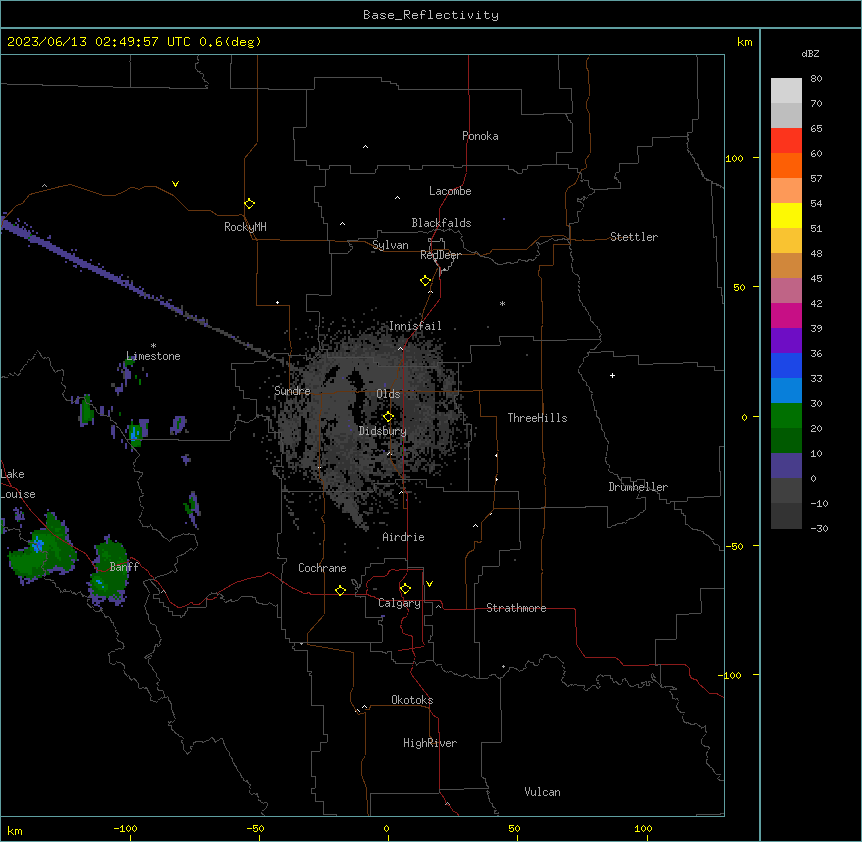Image resolution: width=862 pixels, height=842 pixels.
Task: Click the Stettler city label
Action: [x=634, y=237]
